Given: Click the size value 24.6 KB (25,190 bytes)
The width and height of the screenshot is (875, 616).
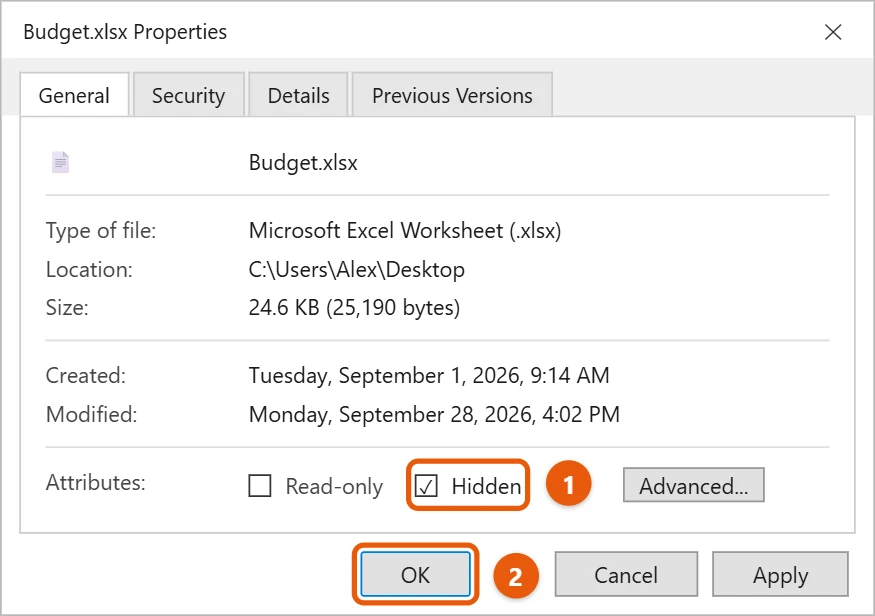Looking at the screenshot, I should point(354,307).
